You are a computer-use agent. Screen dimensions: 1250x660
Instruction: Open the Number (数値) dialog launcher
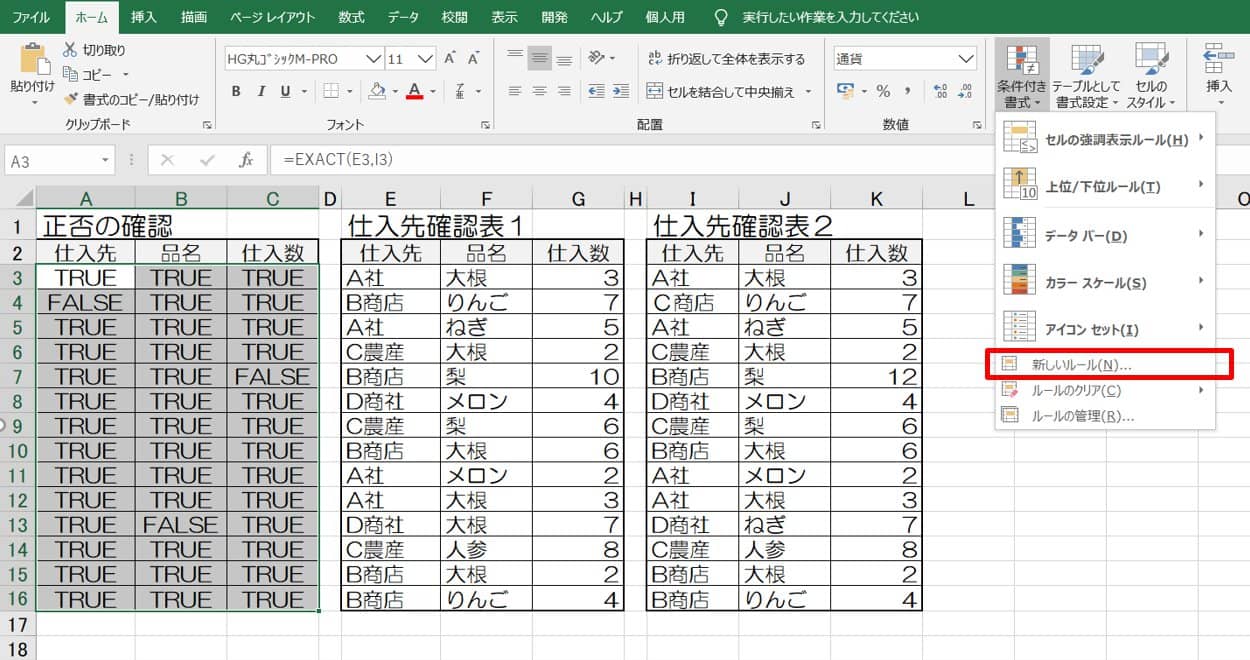click(976, 125)
